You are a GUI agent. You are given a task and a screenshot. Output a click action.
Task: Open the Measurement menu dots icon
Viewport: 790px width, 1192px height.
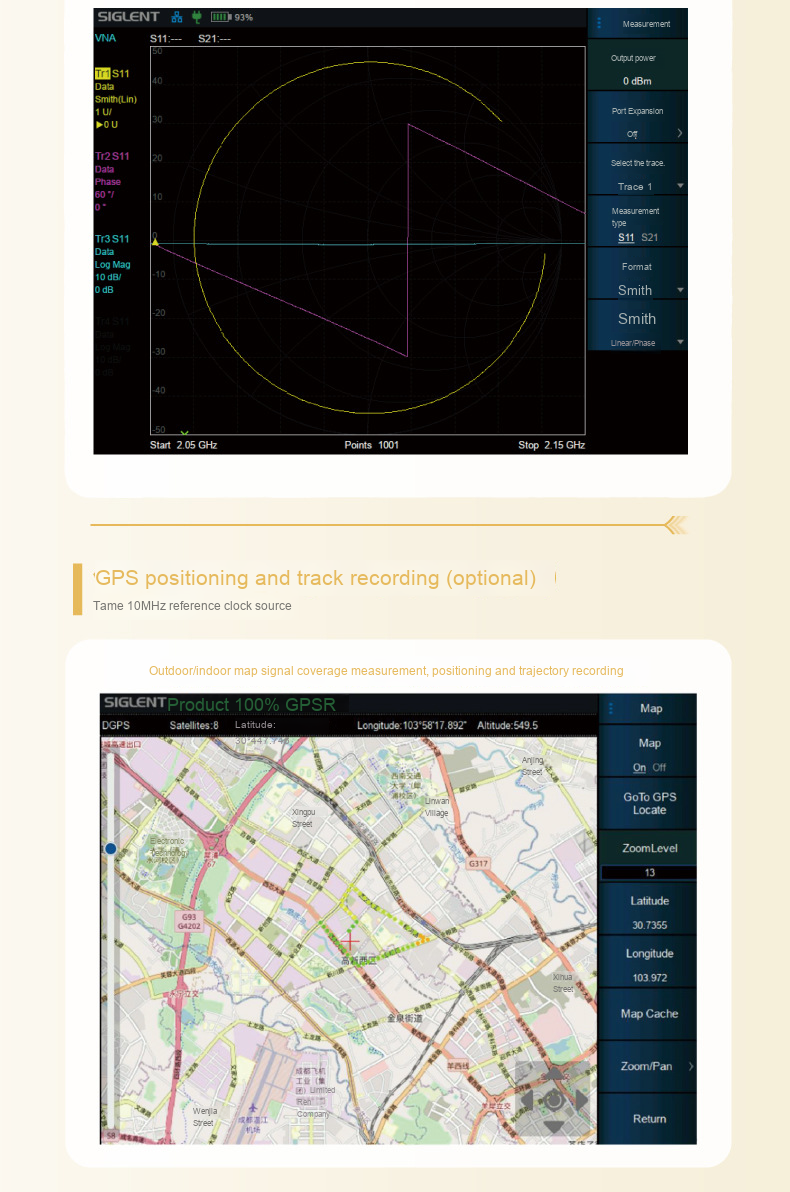click(x=600, y=24)
